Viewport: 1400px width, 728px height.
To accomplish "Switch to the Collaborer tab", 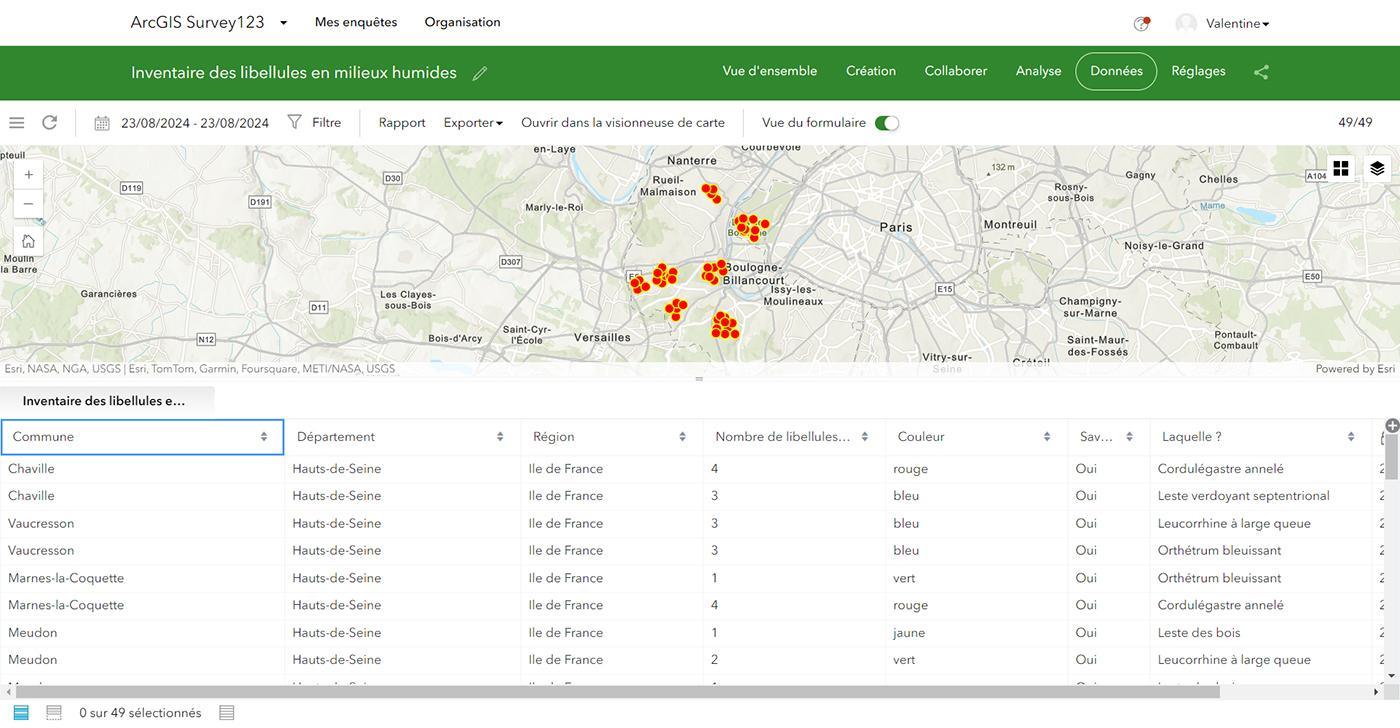I will pyautogui.click(x=956, y=71).
